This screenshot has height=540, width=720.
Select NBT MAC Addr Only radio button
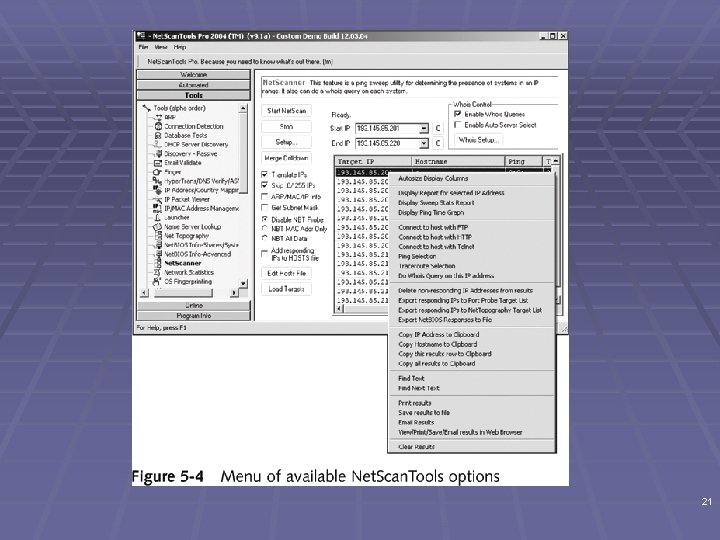[x=264, y=229]
